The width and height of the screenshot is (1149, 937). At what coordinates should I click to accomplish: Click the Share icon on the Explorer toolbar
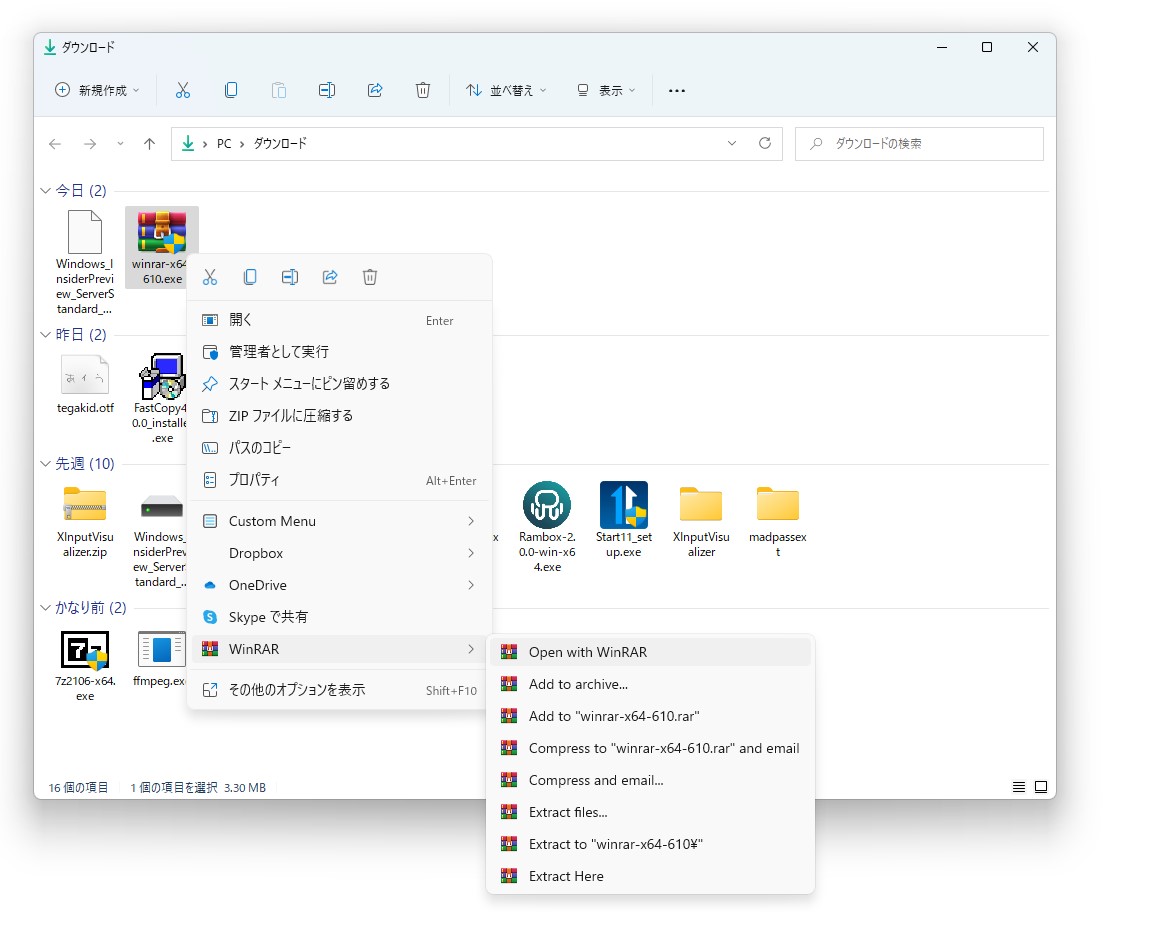[375, 90]
